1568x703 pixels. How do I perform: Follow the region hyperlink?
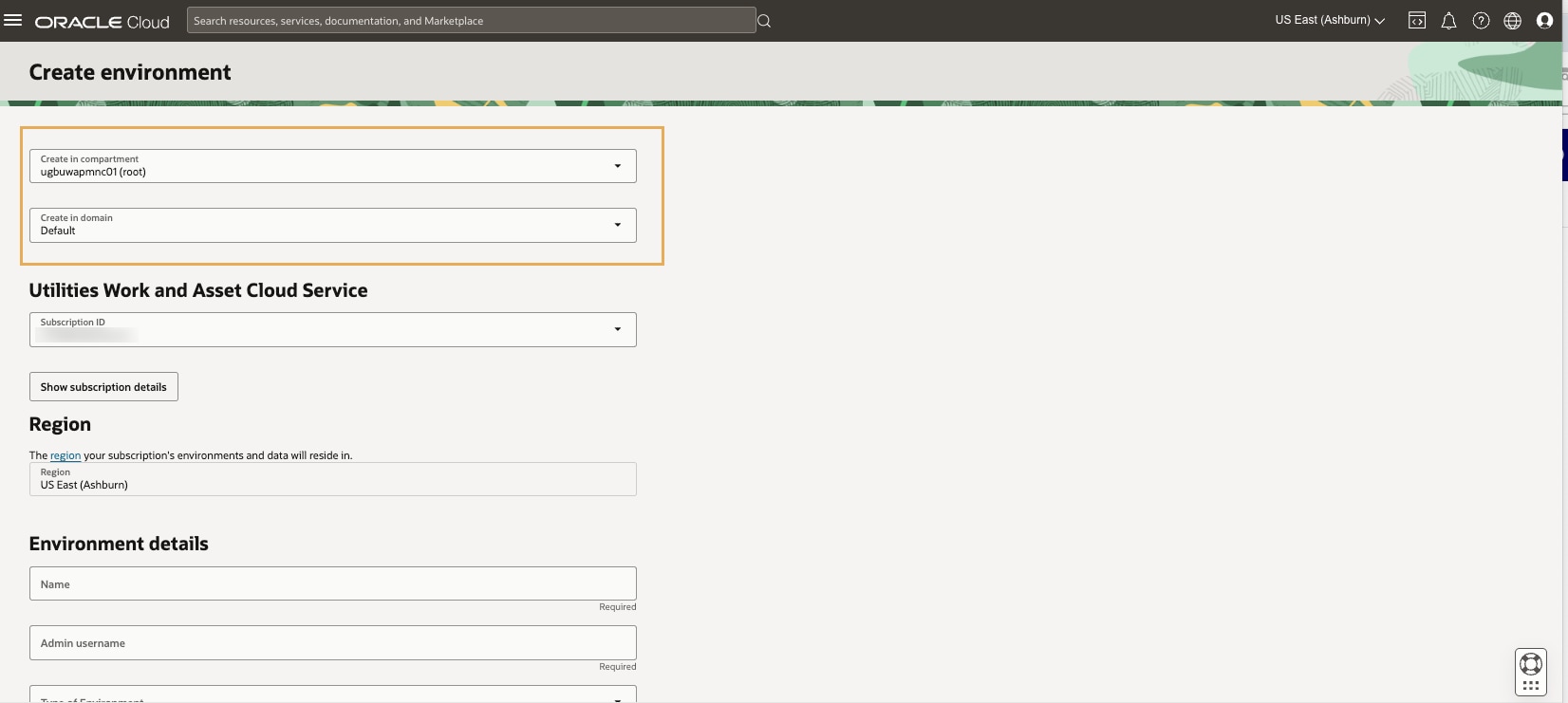coord(65,455)
